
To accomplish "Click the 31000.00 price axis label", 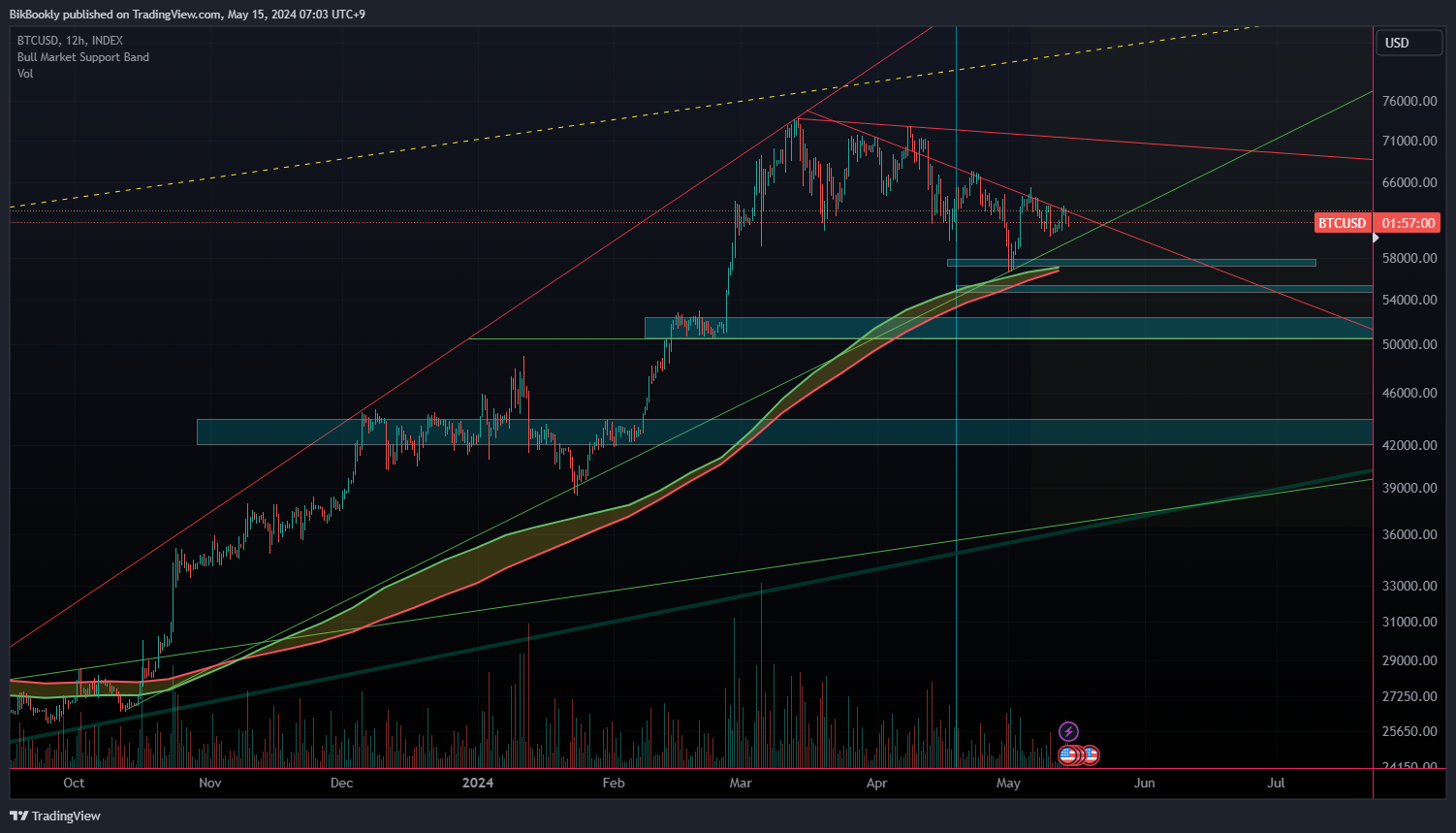I will (x=1409, y=622).
